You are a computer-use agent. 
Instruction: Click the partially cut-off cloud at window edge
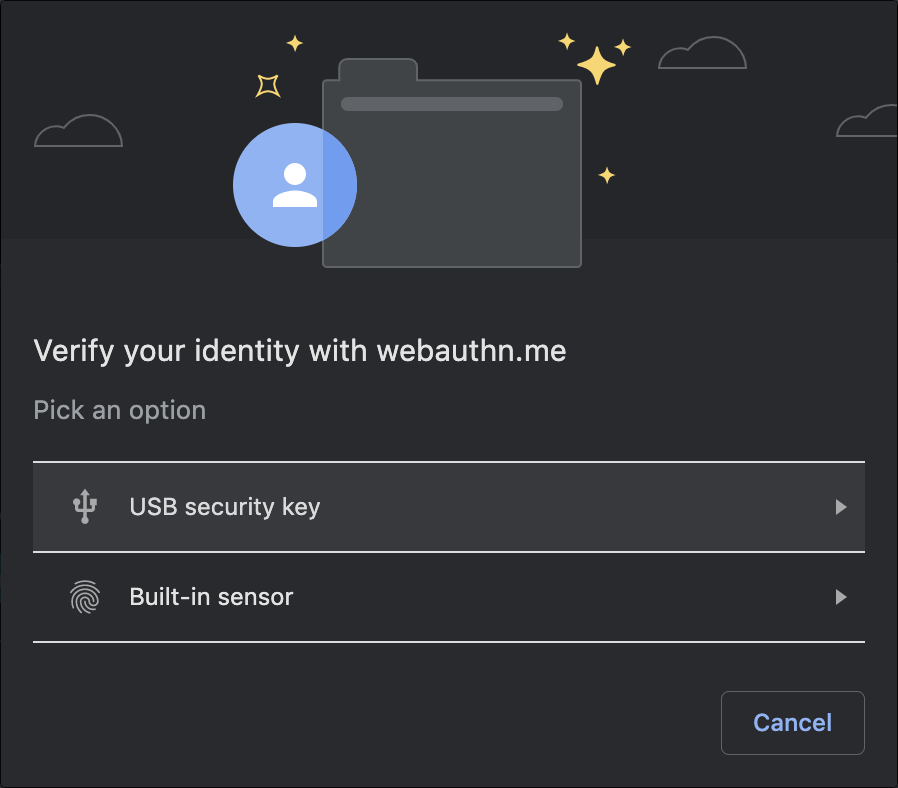click(867, 122)
